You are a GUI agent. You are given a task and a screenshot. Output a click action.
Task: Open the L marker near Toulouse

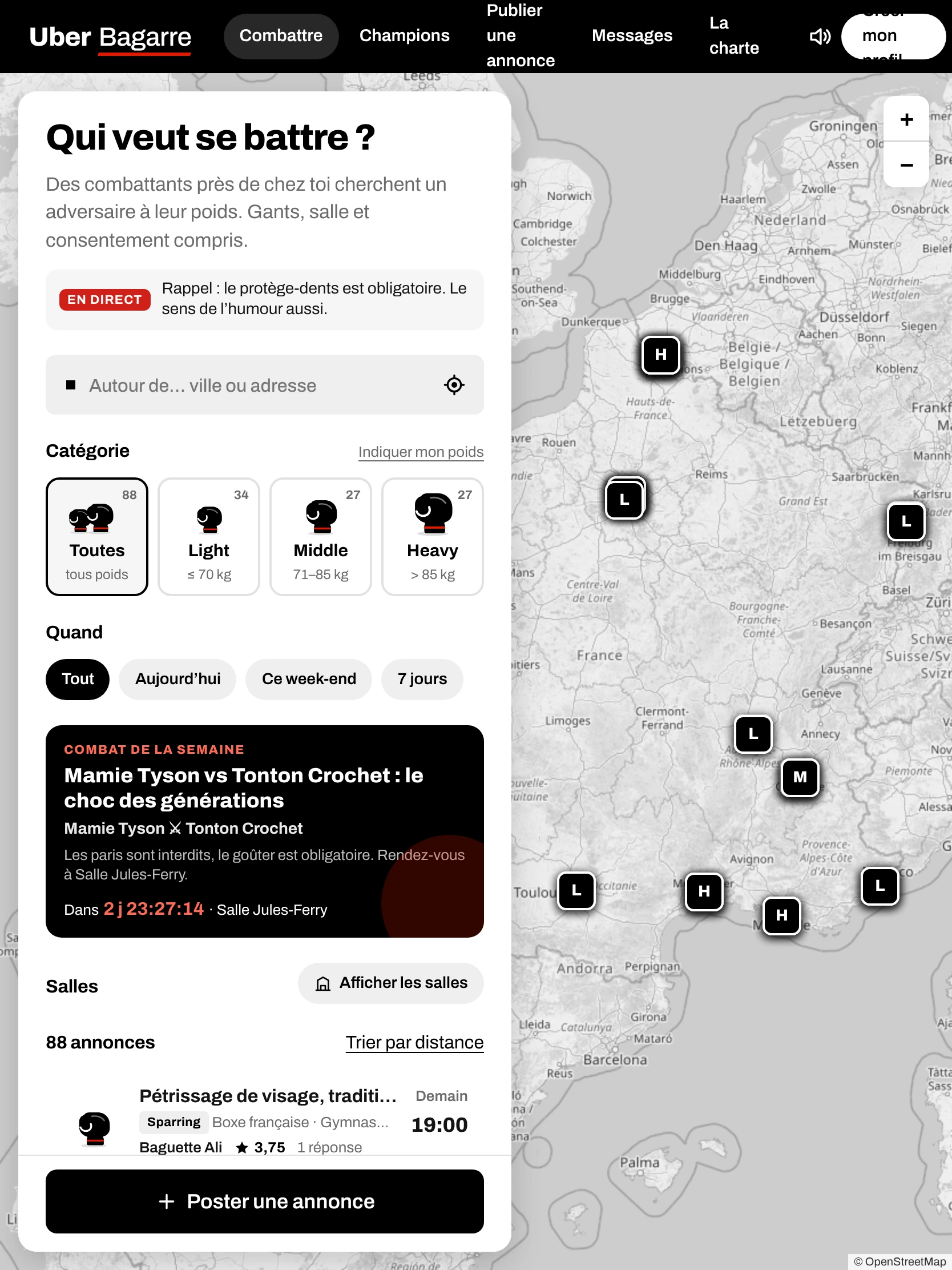pos(576,890)
